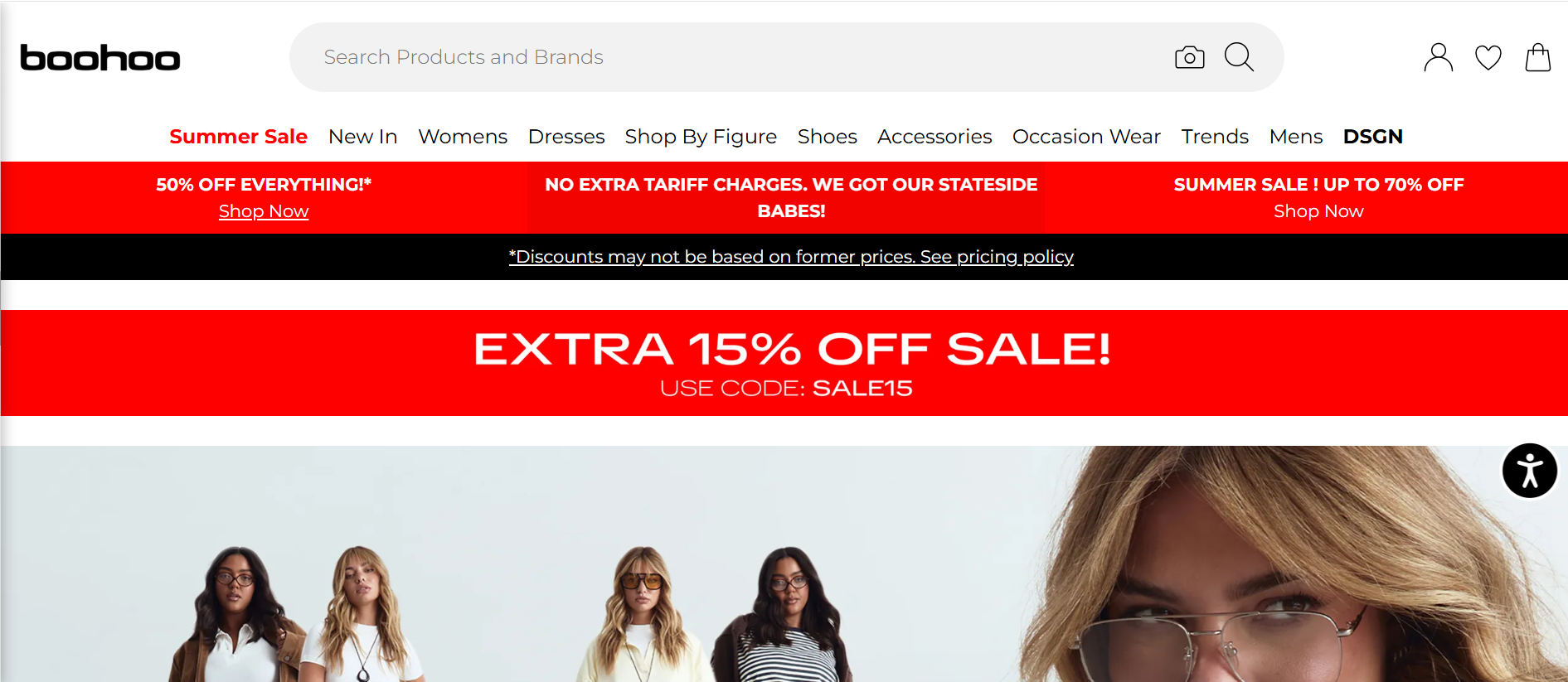Open the Summer Sale menu
This screenshot has width=1568, height=682.
pos(238,136)
